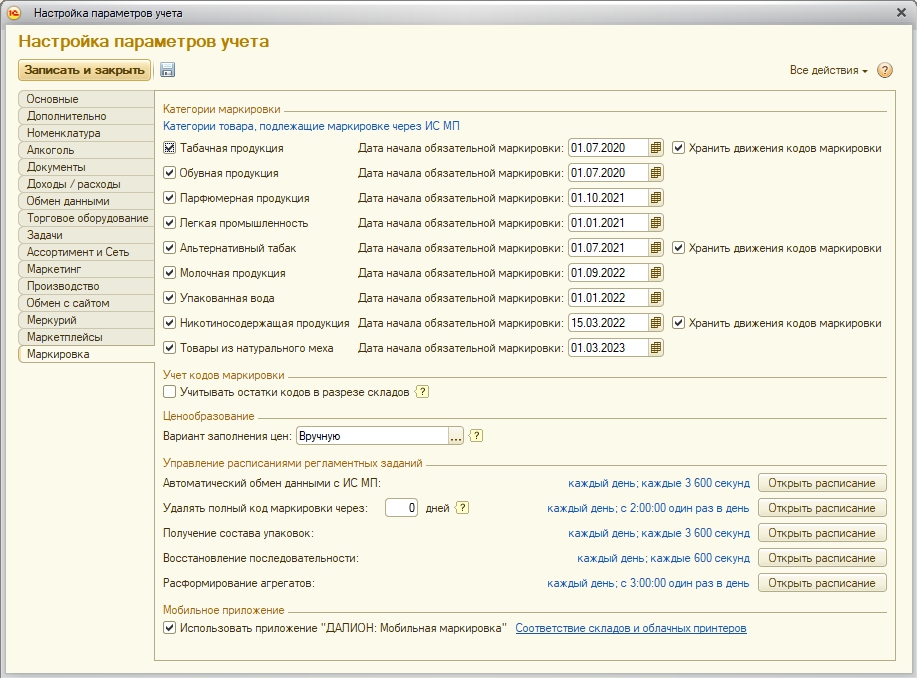Click the 1C logo icon in title bar
The image size is (917, 678).
click(x=13, y=12)
